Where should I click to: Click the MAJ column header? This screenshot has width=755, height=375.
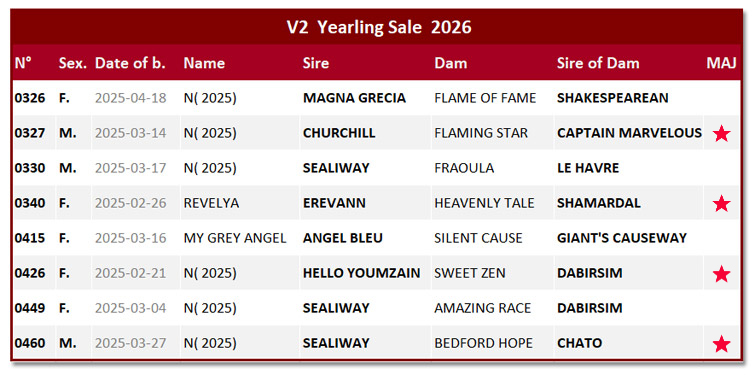[721, 63]
